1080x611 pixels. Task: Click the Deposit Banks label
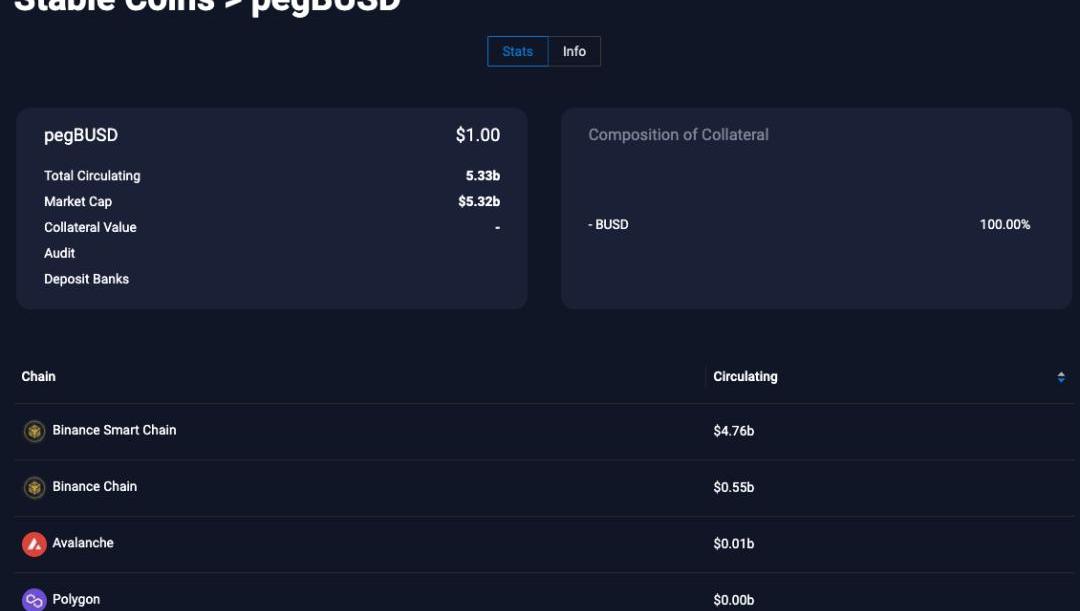click(x=86, y=279)
